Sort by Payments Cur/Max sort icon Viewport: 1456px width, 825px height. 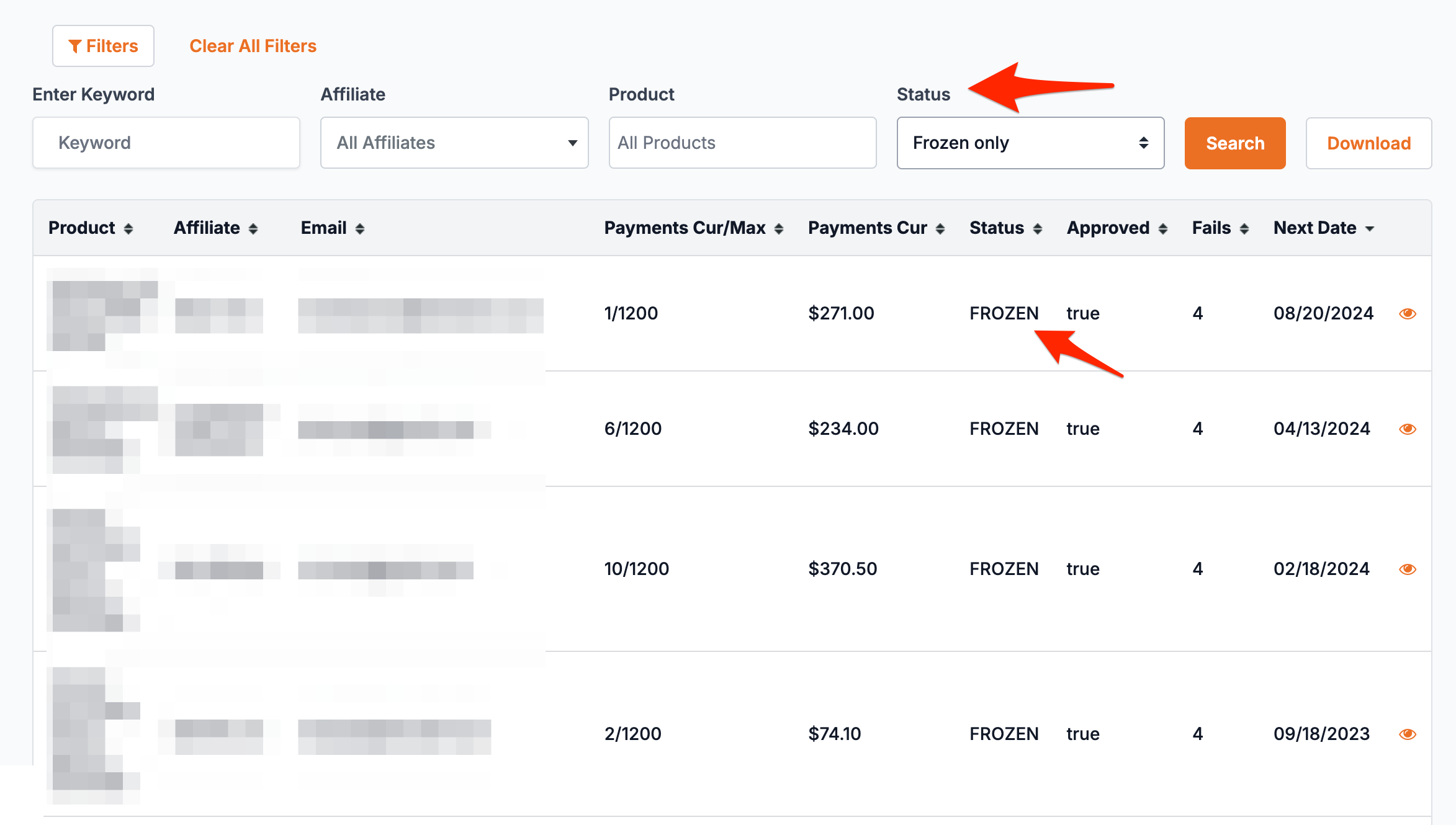[x=779, y=229]
